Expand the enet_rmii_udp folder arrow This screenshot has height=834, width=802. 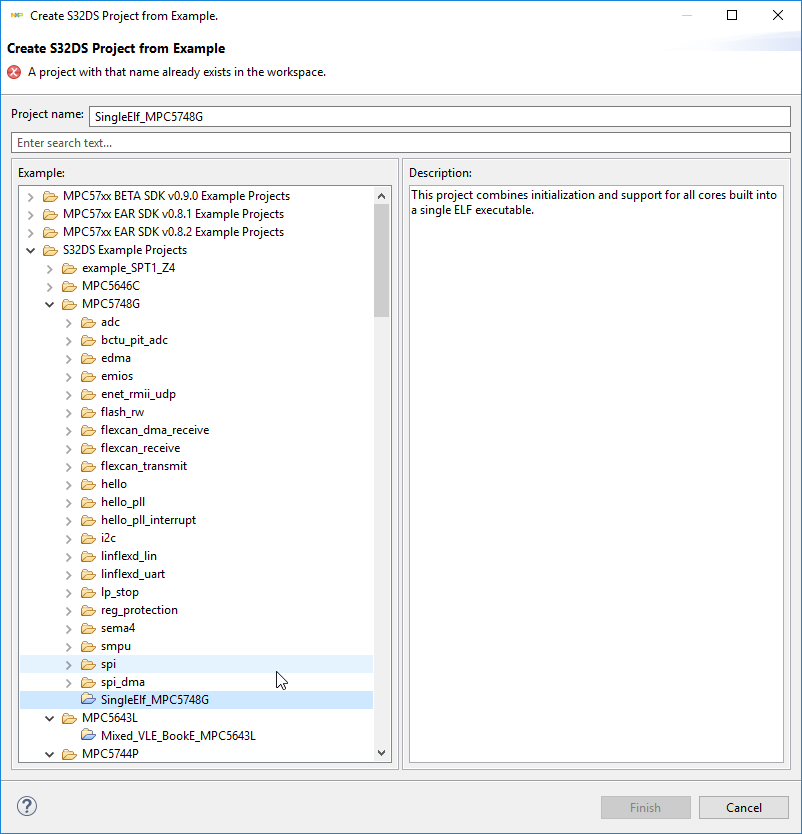(69, 395)
